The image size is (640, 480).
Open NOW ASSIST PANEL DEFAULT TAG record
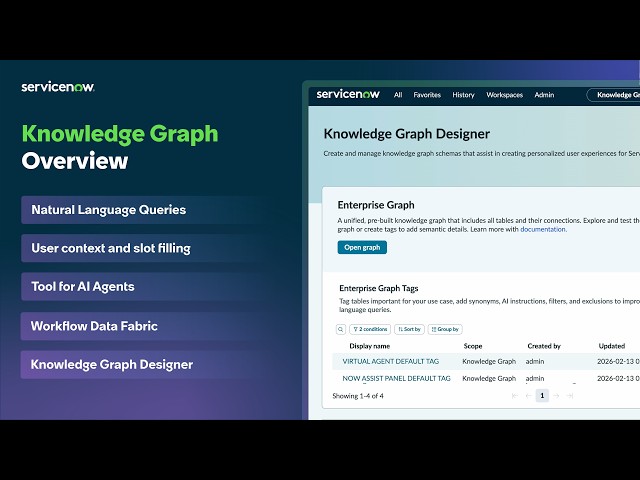[396, 378]
